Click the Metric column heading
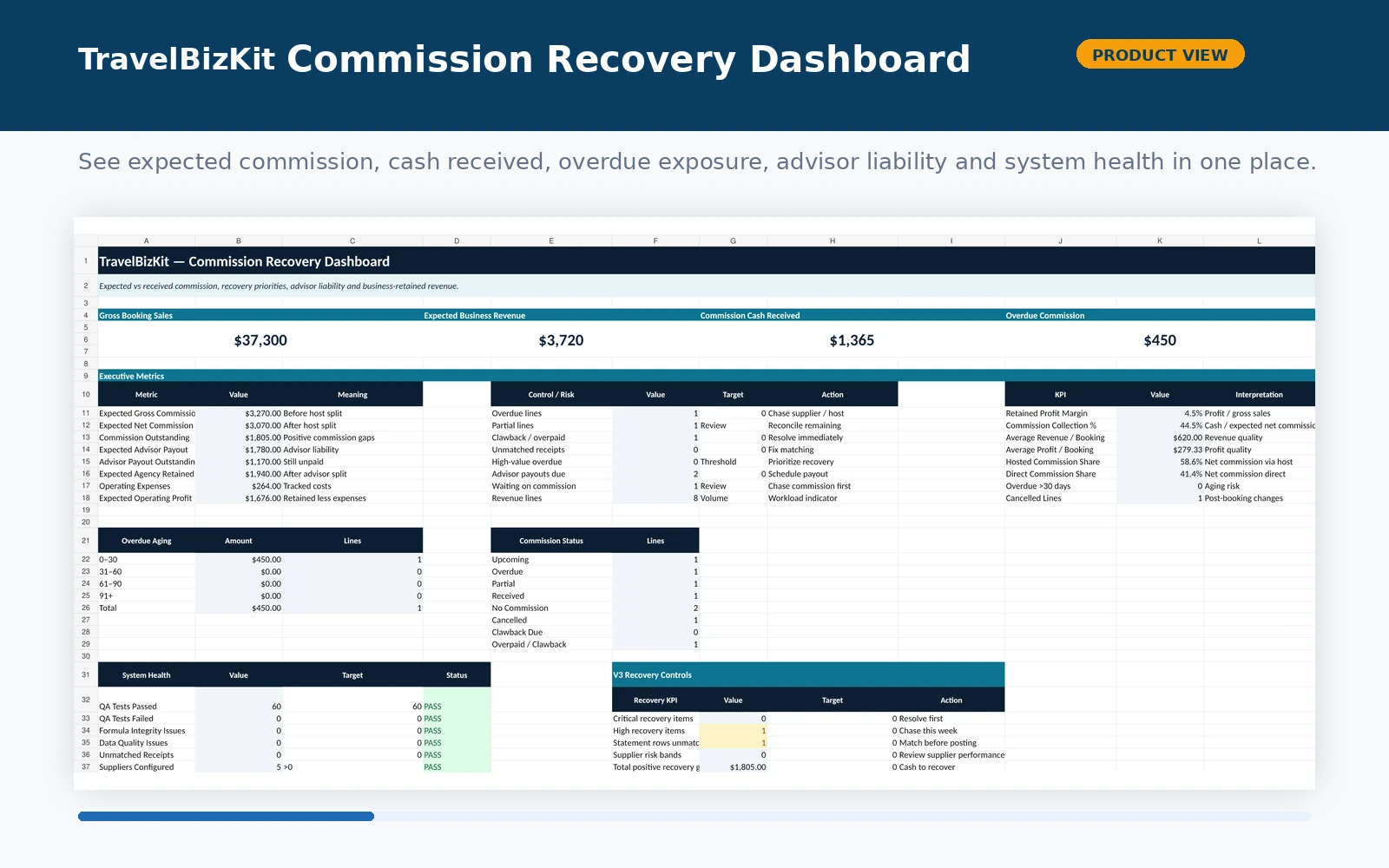Screen dimensions: 1389x868 point(147,394)
